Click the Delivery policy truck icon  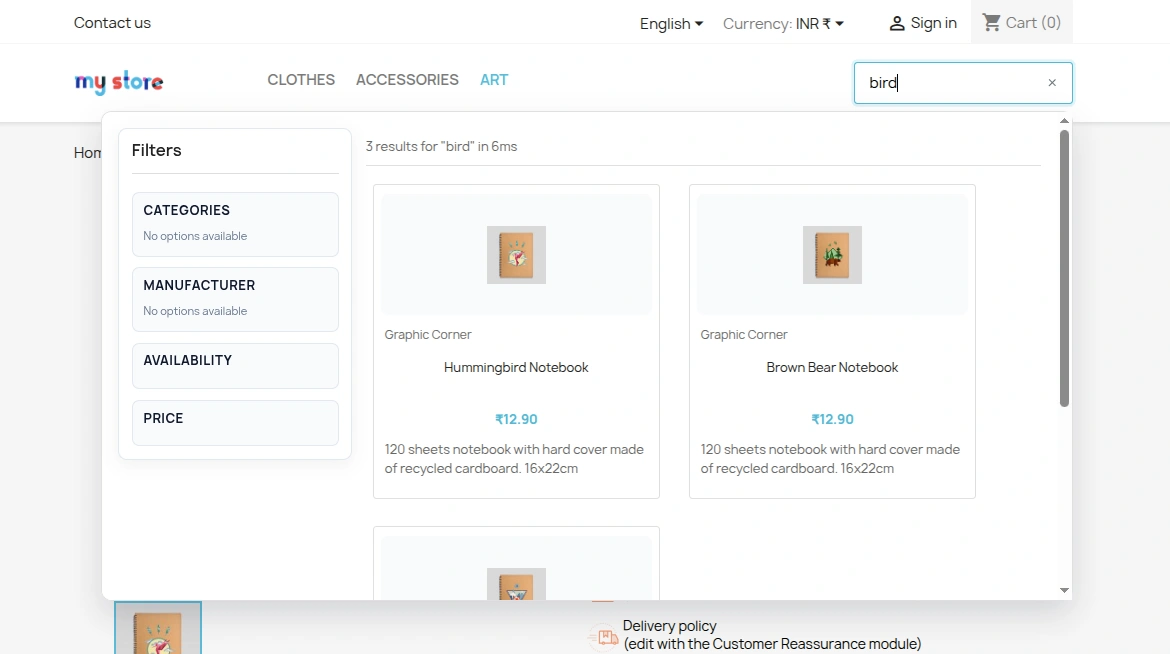604,636
